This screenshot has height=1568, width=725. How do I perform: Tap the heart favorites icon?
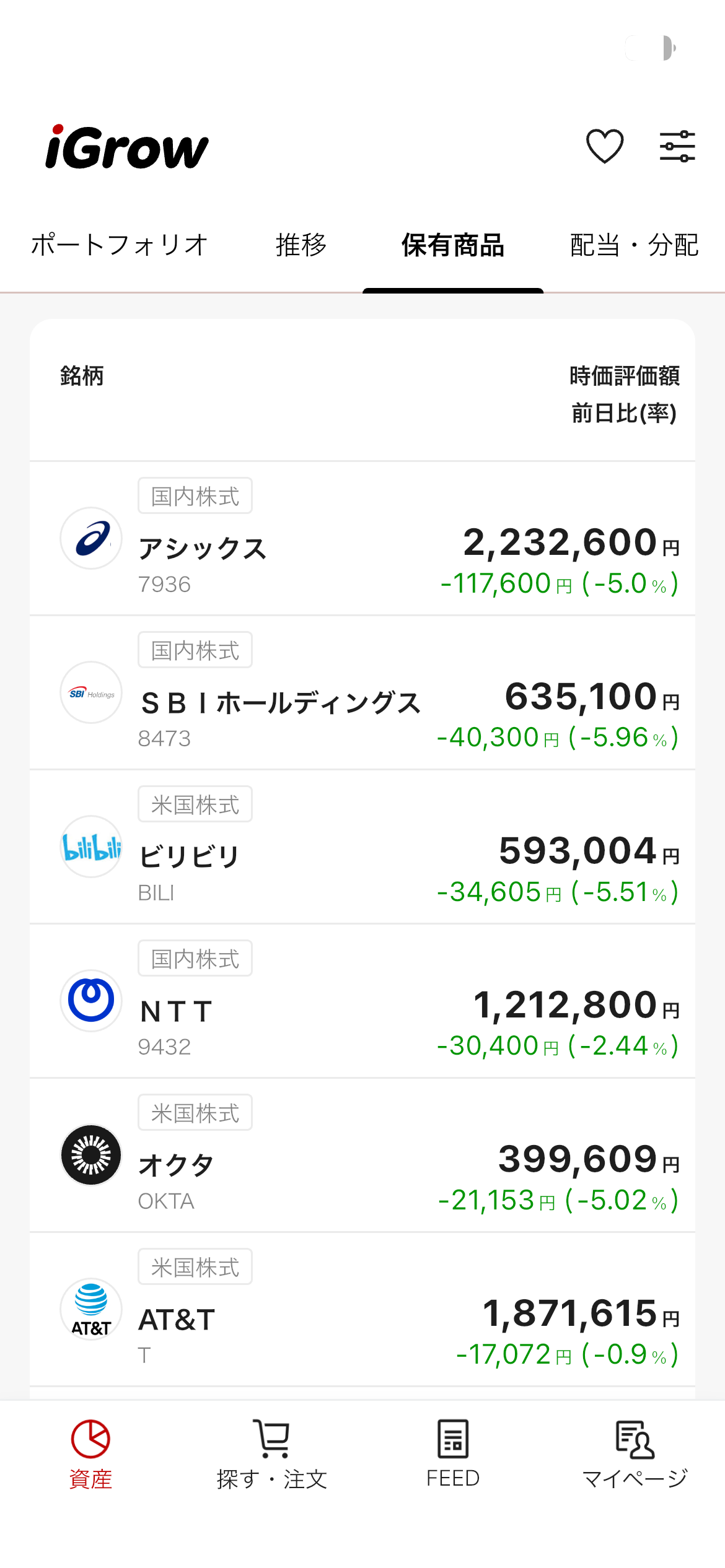(604, 147)
